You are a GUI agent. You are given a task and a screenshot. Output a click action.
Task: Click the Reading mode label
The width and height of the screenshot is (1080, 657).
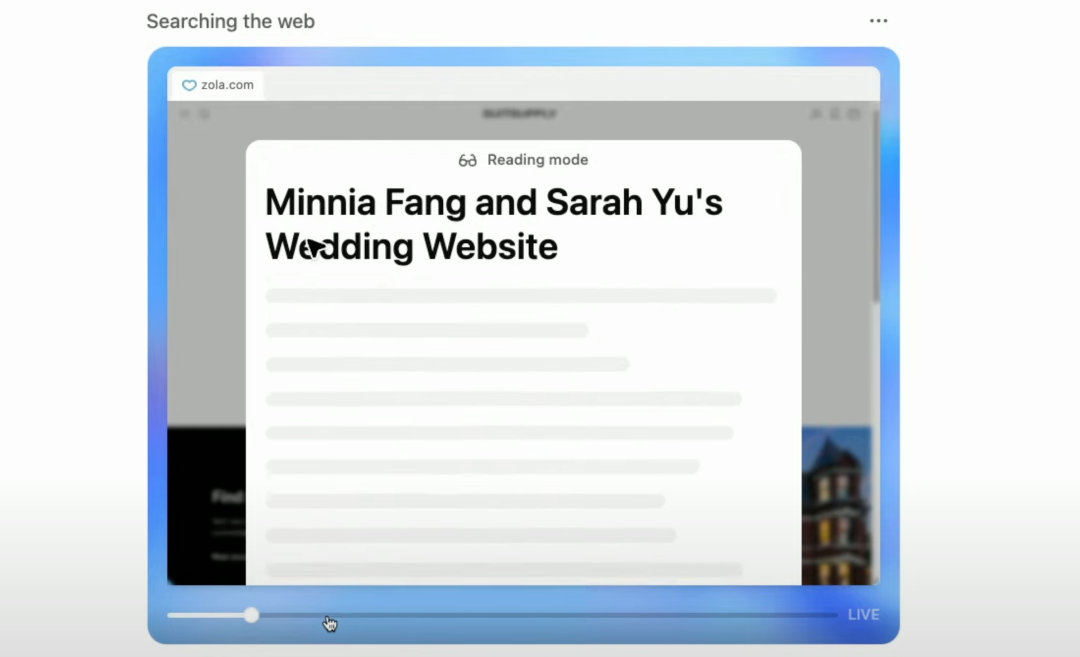537,160
